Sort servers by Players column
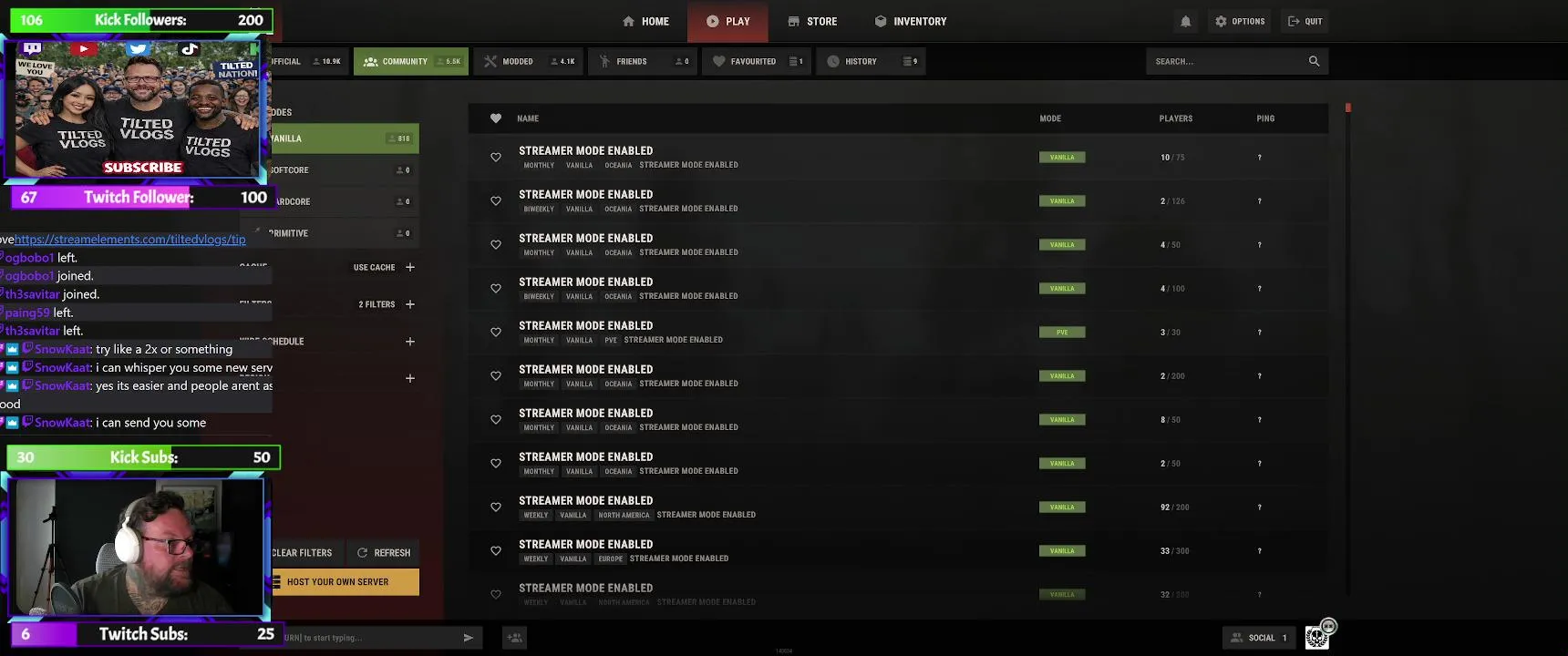Viewport: 1568px width, 656px height. (1176, 118)
